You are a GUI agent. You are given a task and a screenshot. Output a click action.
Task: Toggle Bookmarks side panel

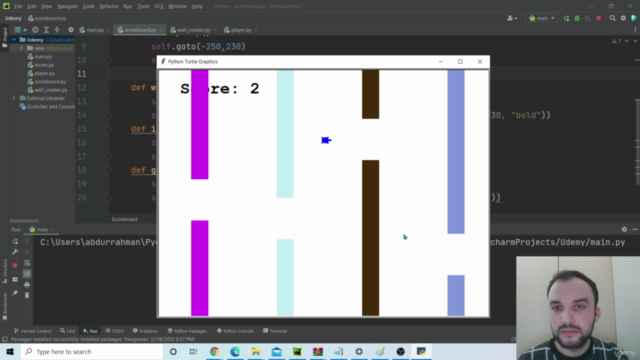pos(5,306)
